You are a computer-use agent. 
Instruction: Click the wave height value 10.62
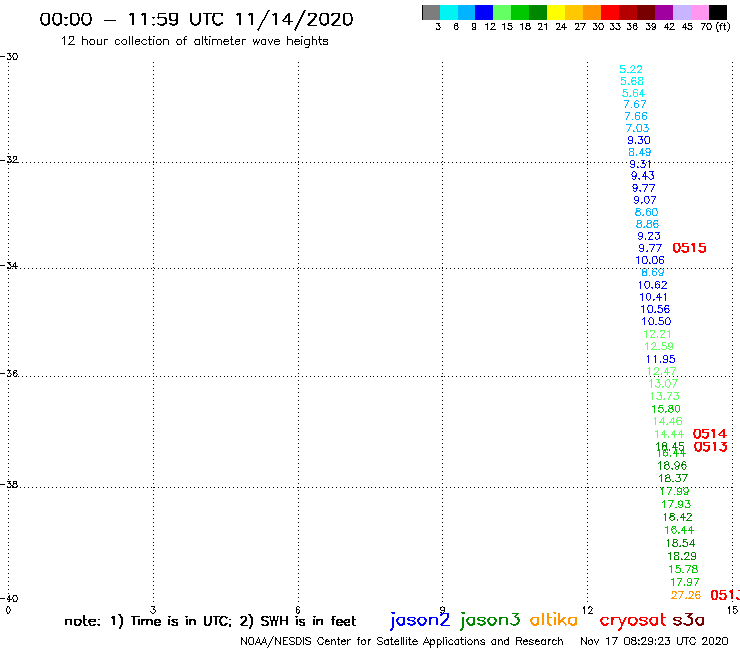pyautogui.click(x=653, y=285)
